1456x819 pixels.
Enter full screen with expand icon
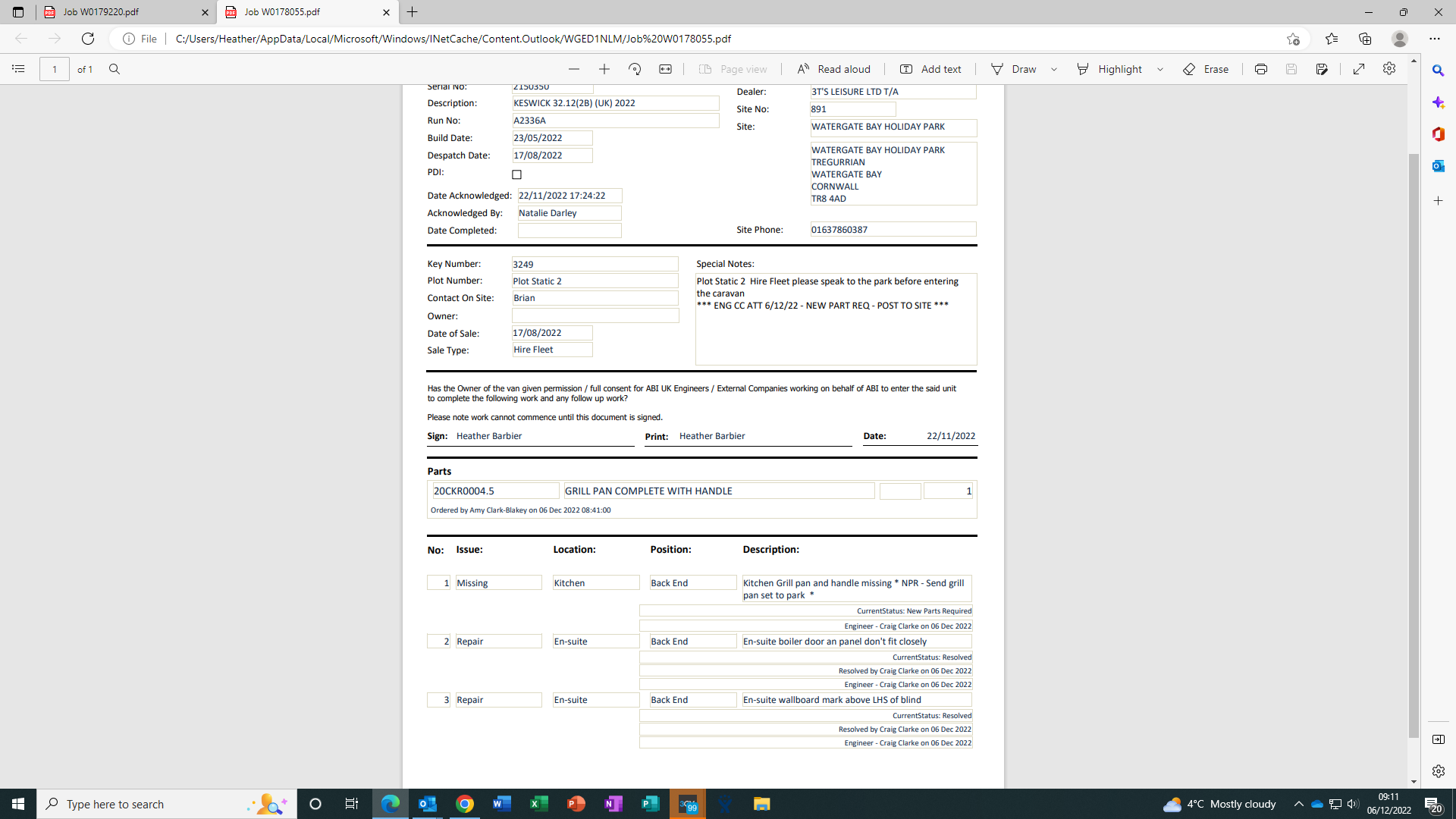click(1359, 69)
